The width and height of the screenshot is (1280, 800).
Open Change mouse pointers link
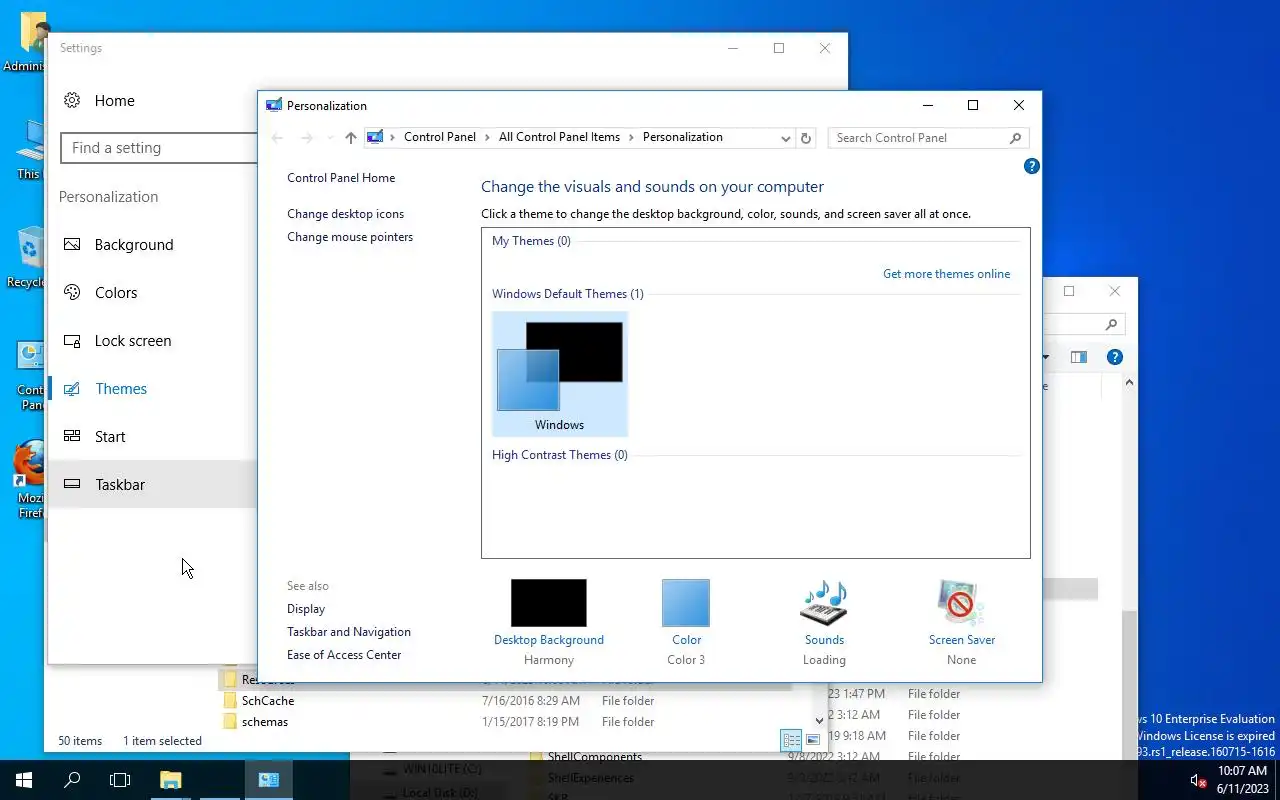point(350,237)
